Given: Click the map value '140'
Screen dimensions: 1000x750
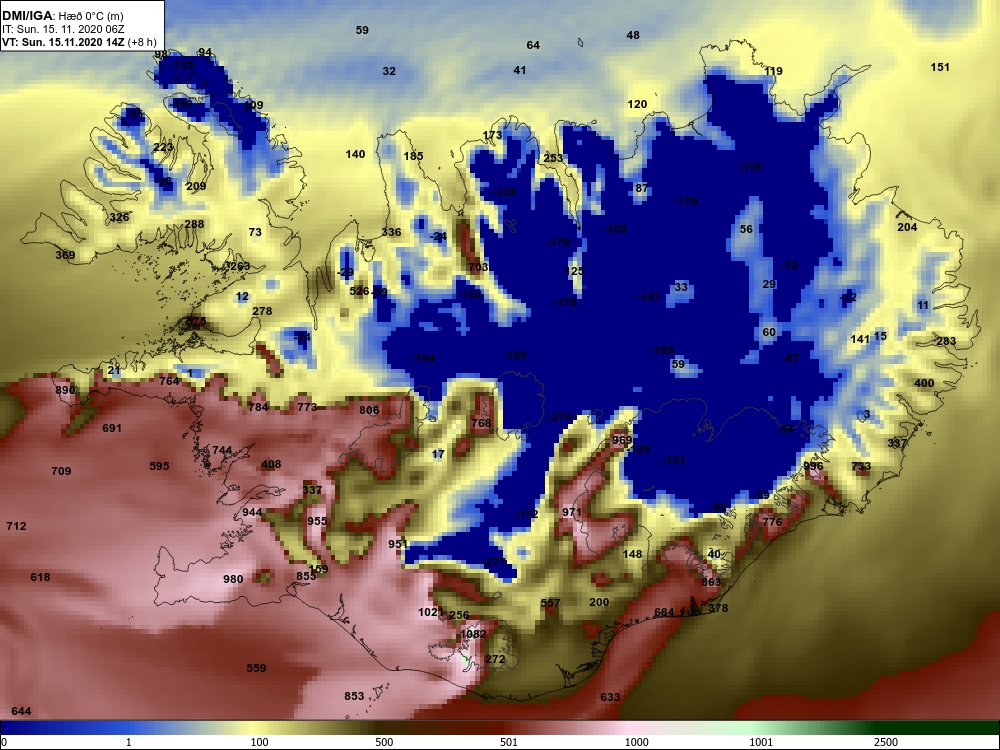Looking at the screenshot, I should pyautogui.click(x=355, y=154).
